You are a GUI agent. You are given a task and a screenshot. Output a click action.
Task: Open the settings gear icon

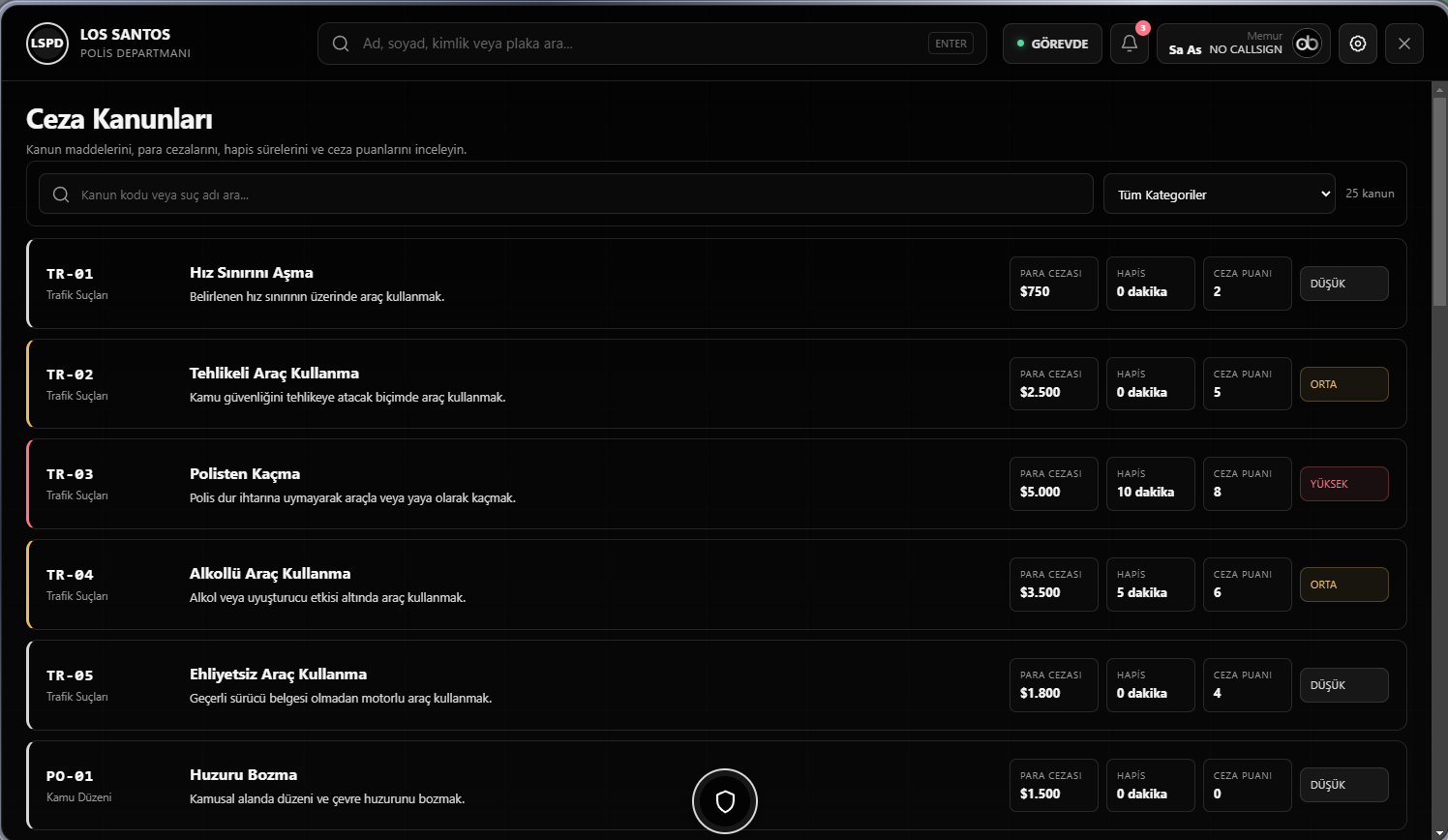(1357, 44)
